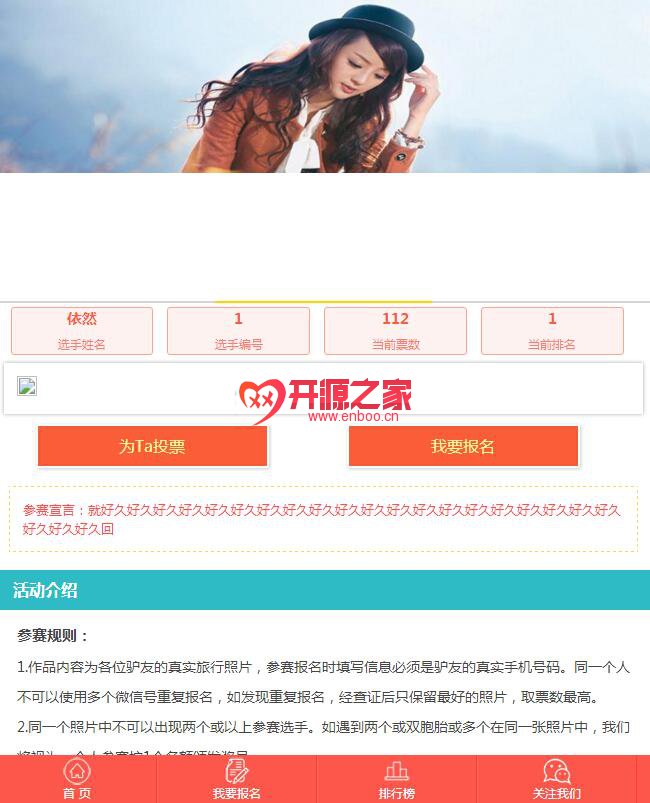Select the 选手编号 number box

238,331
